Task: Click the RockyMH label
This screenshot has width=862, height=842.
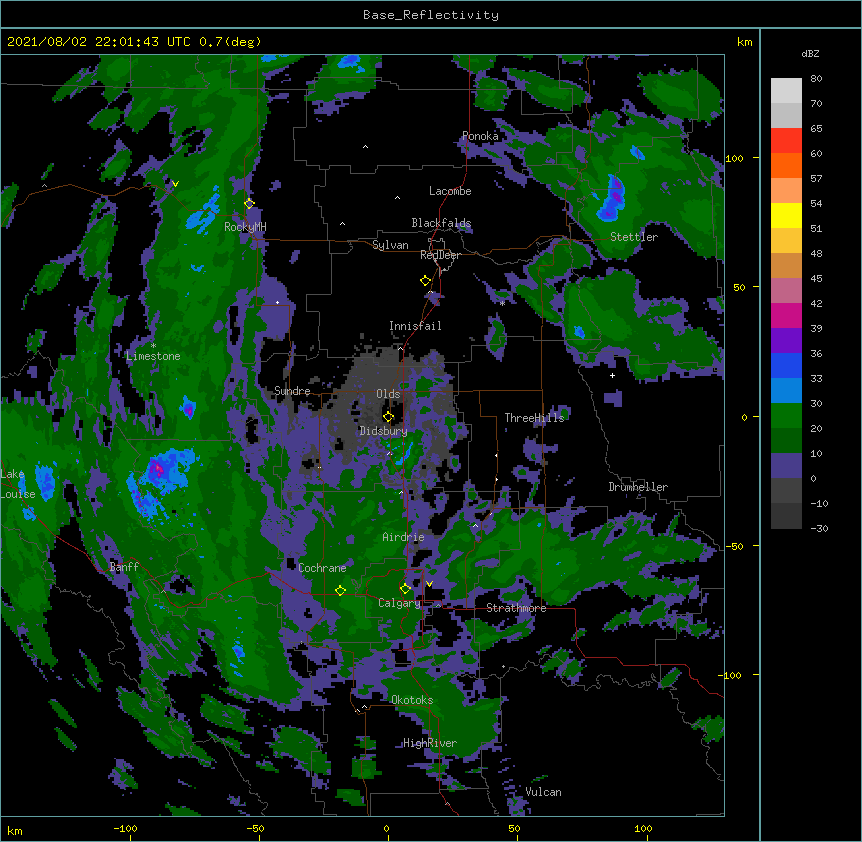Action: pos(245,226)
